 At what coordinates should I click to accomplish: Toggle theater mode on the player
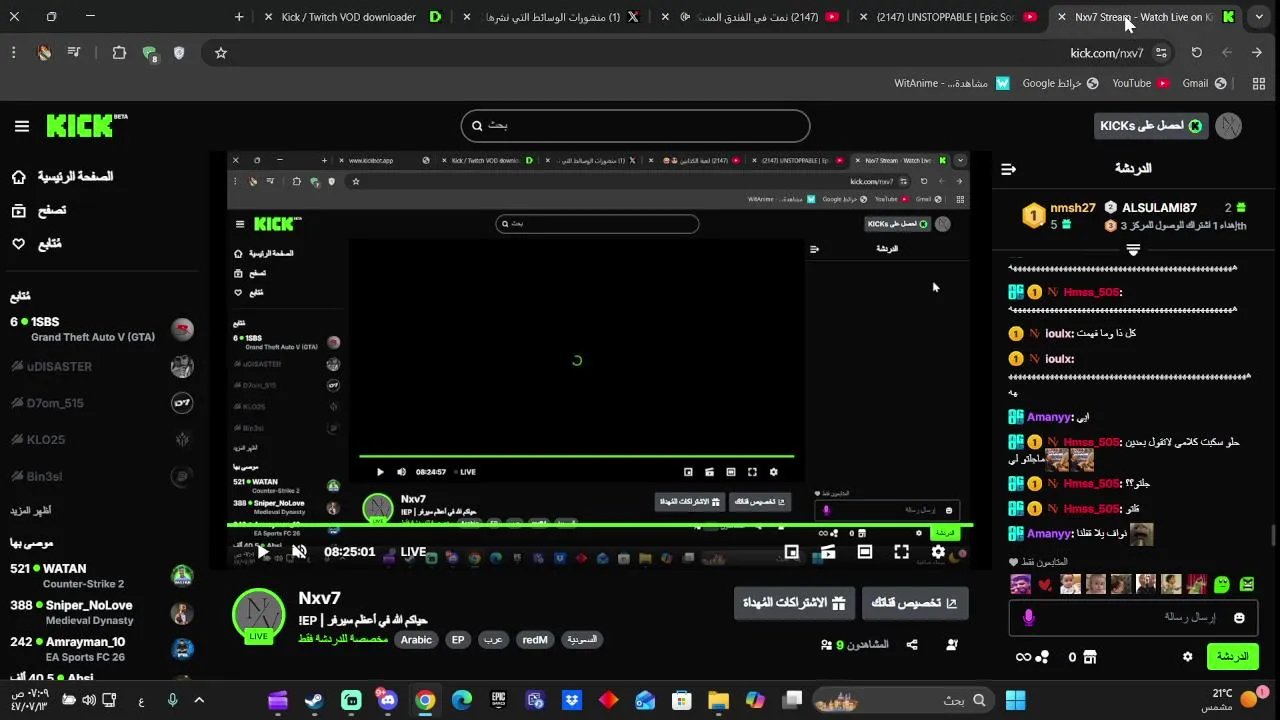coord(865,552)
